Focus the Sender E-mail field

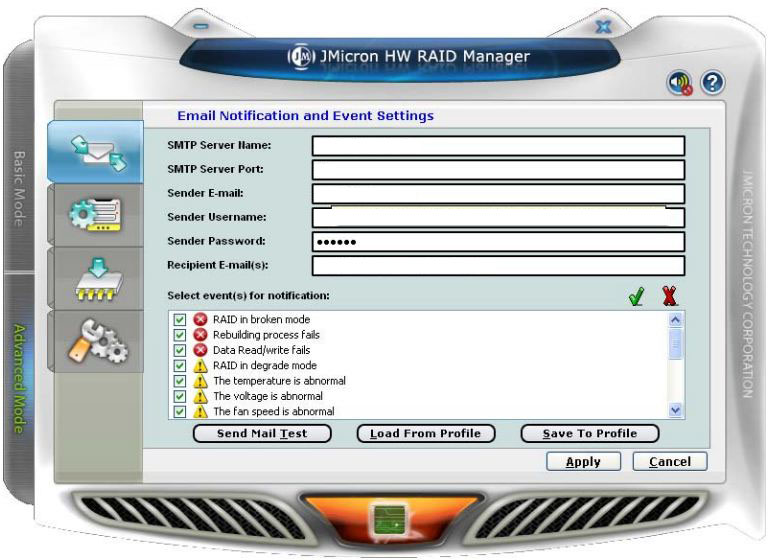pyautogui.click(x=498, y=194)
